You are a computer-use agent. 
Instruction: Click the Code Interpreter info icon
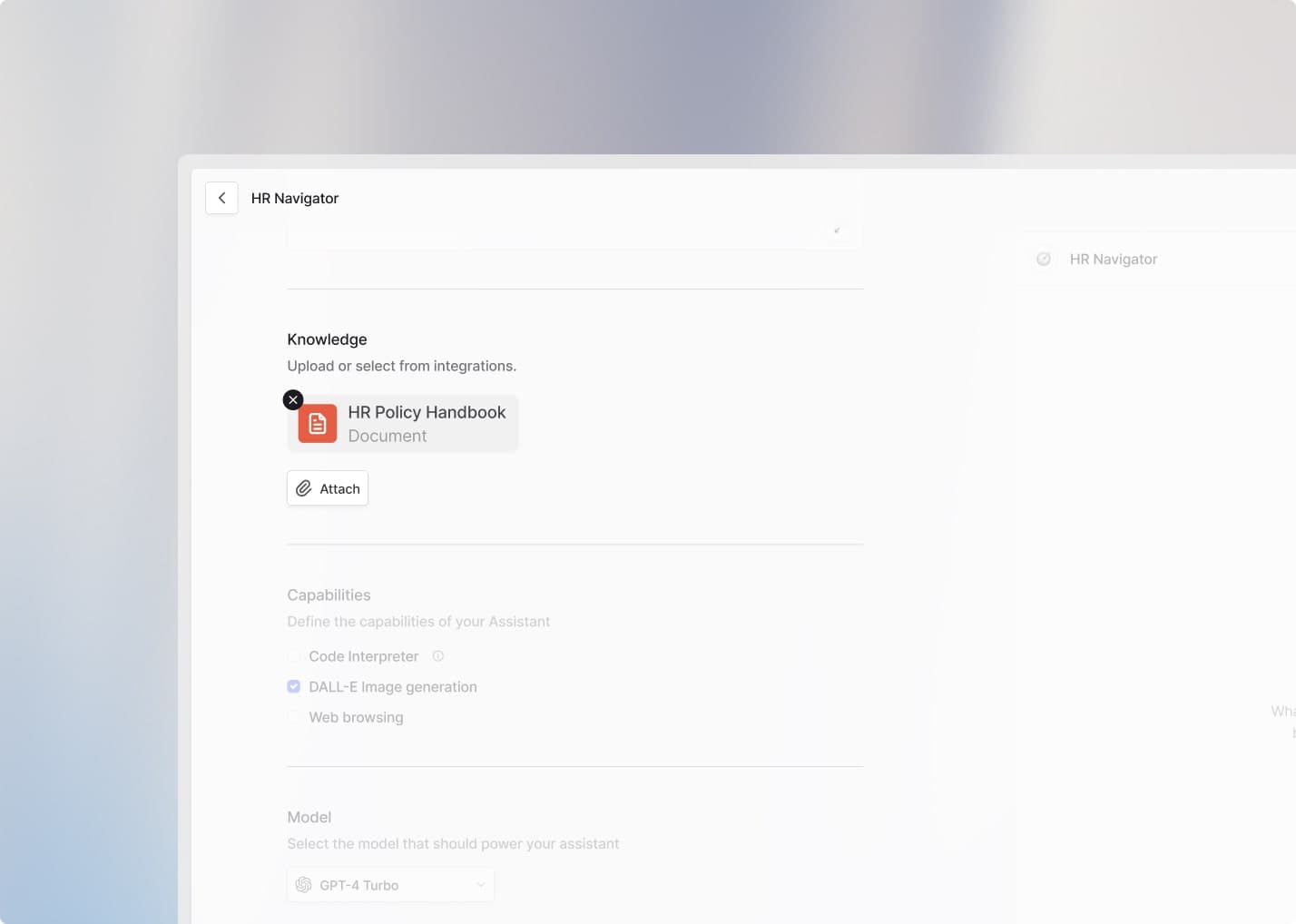(x=438, y=655)
